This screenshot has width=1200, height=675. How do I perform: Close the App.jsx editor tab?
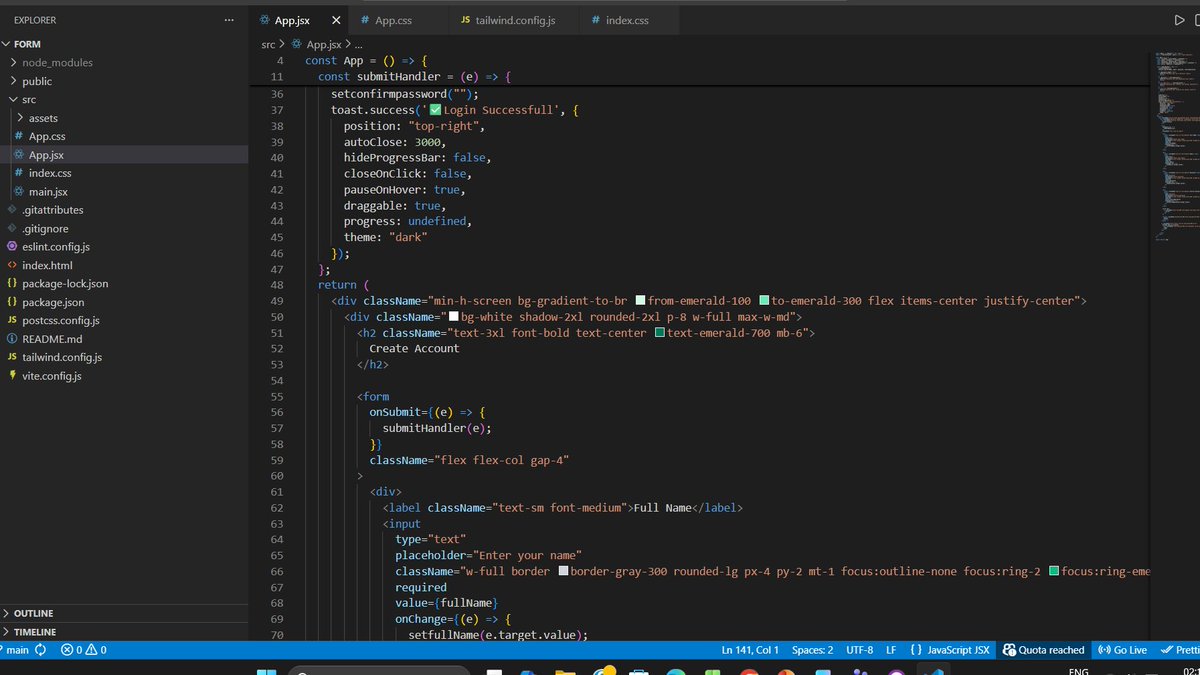tap(335, 20)
